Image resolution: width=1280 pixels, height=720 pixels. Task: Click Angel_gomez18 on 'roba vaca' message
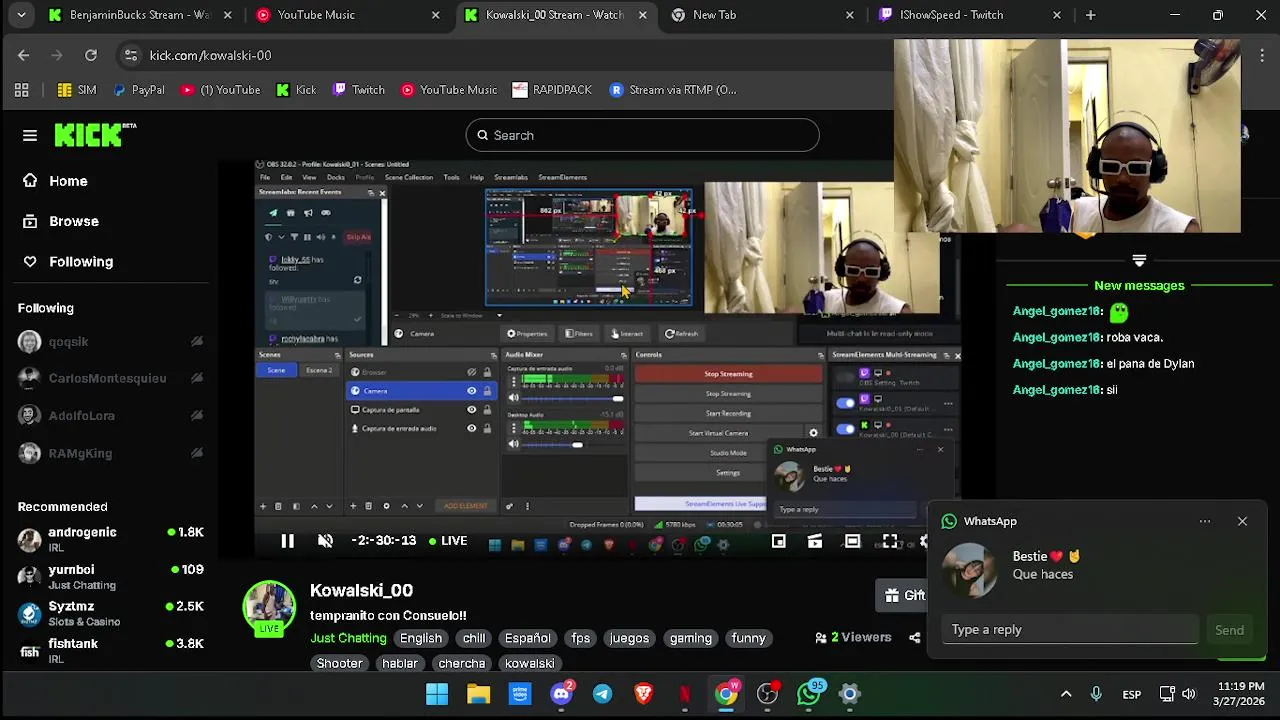click(1057, 337)
